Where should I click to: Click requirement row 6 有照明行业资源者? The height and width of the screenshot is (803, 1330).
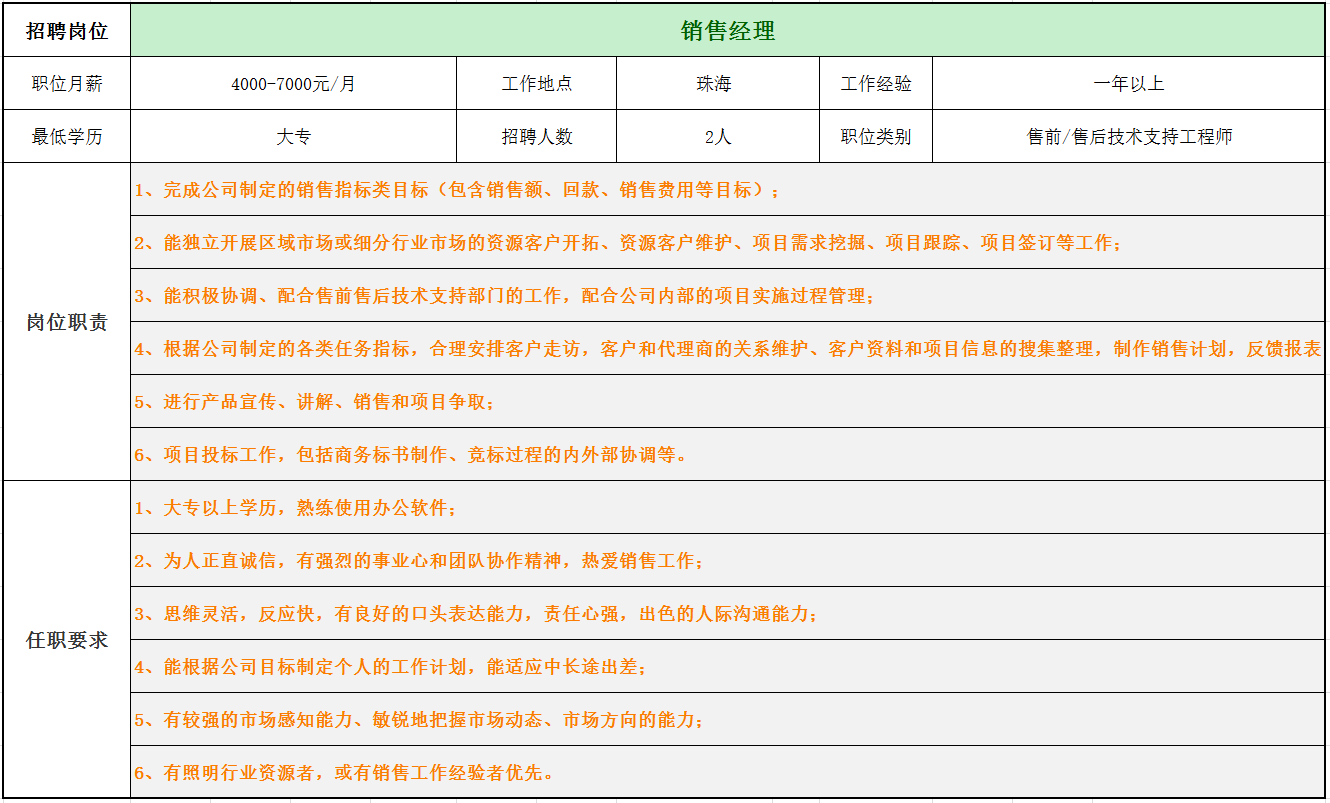point(728,772)
